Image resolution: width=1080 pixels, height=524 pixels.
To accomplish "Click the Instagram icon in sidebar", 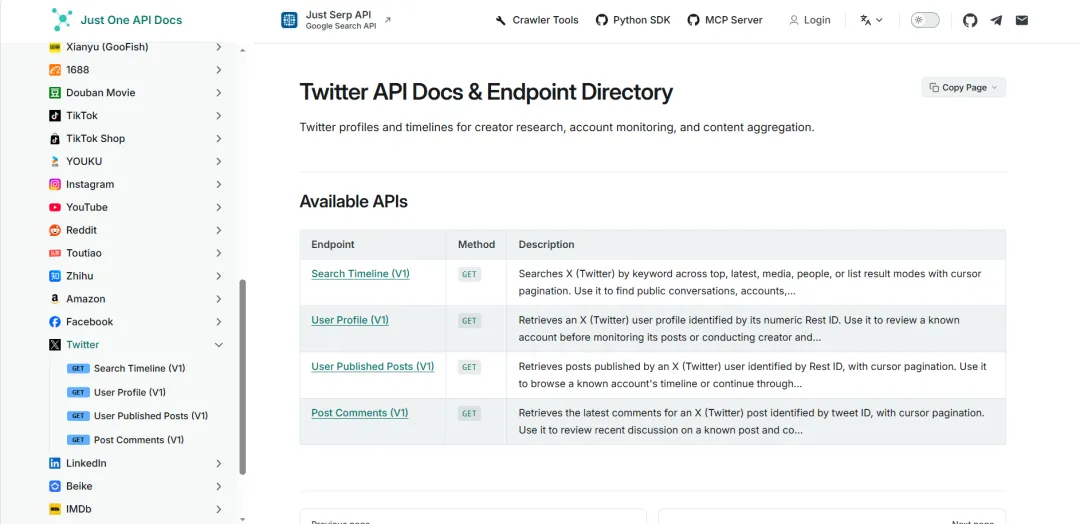I will click(x=55, y=184).
